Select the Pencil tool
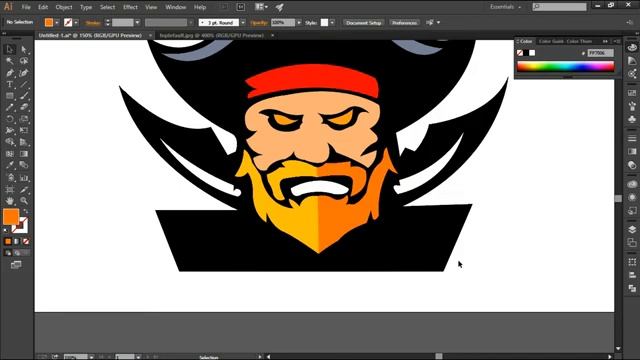640x360 pixels. click(10, 107)
